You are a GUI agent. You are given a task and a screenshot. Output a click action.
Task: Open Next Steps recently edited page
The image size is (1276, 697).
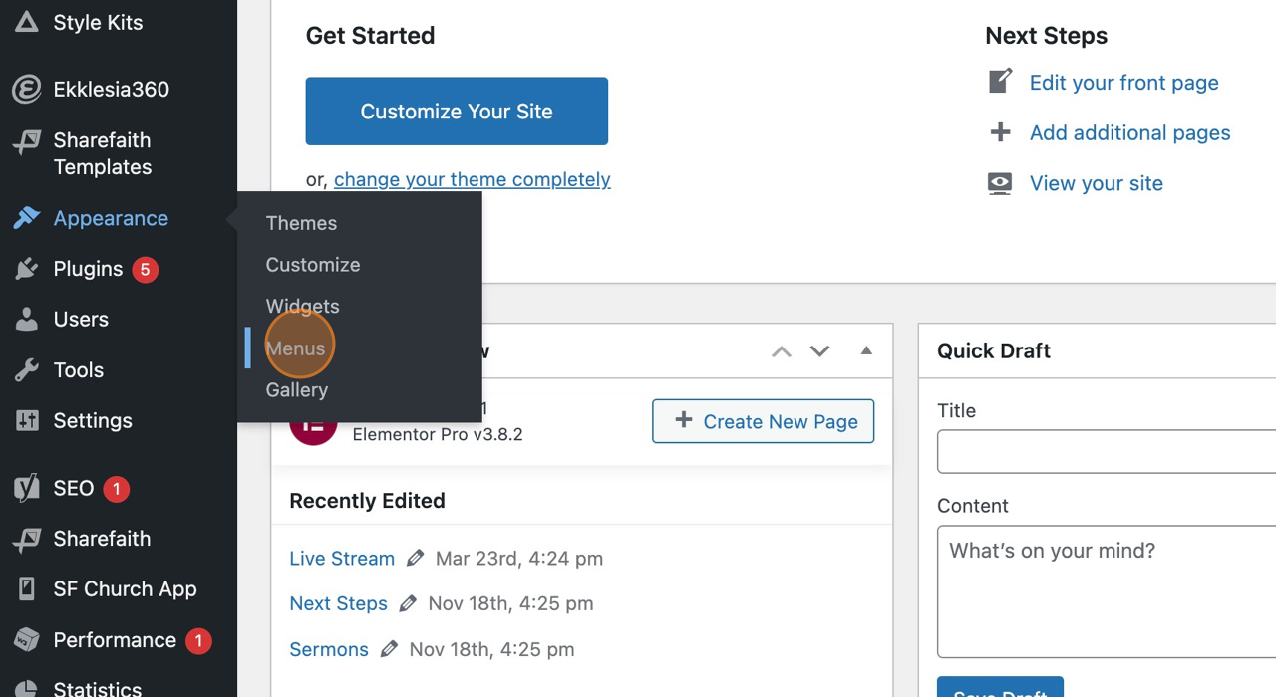(338, 603)
